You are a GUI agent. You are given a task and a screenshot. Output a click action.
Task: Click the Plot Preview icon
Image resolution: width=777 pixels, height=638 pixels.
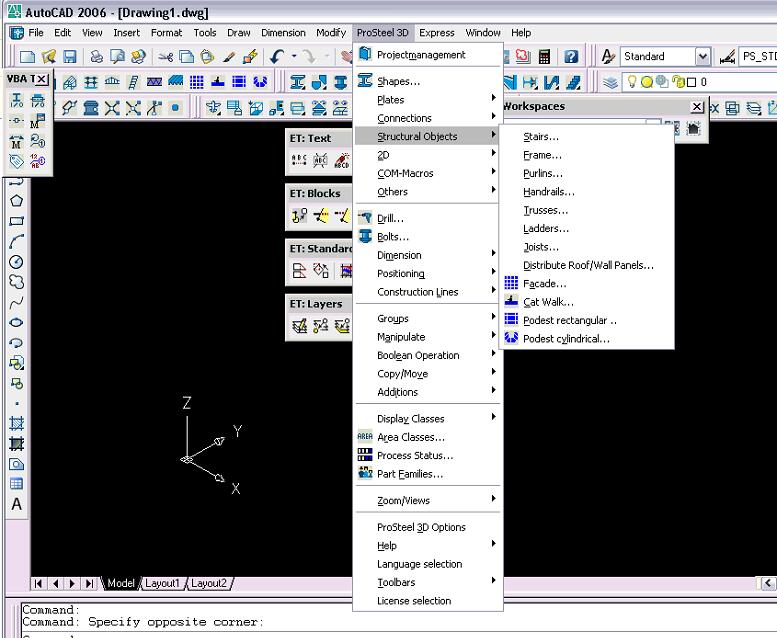pos(117,57)
